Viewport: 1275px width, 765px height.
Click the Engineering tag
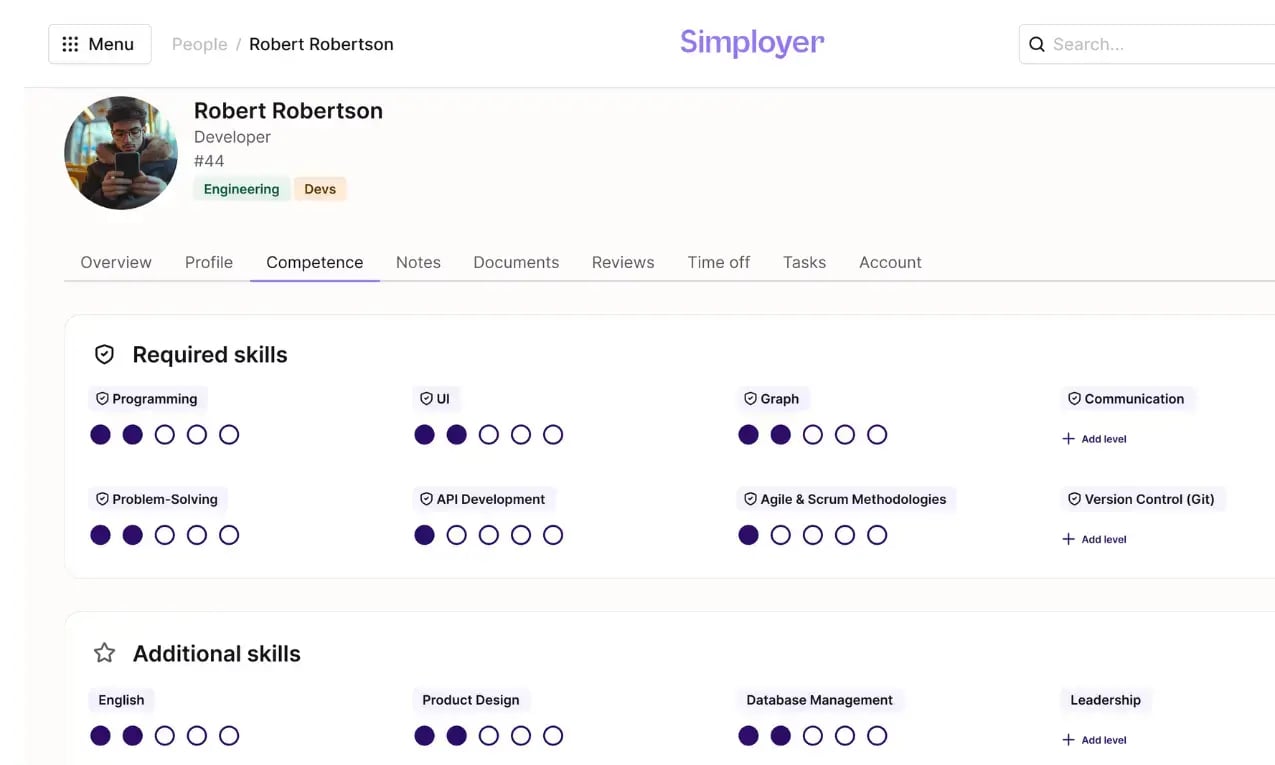click(241, 189)
